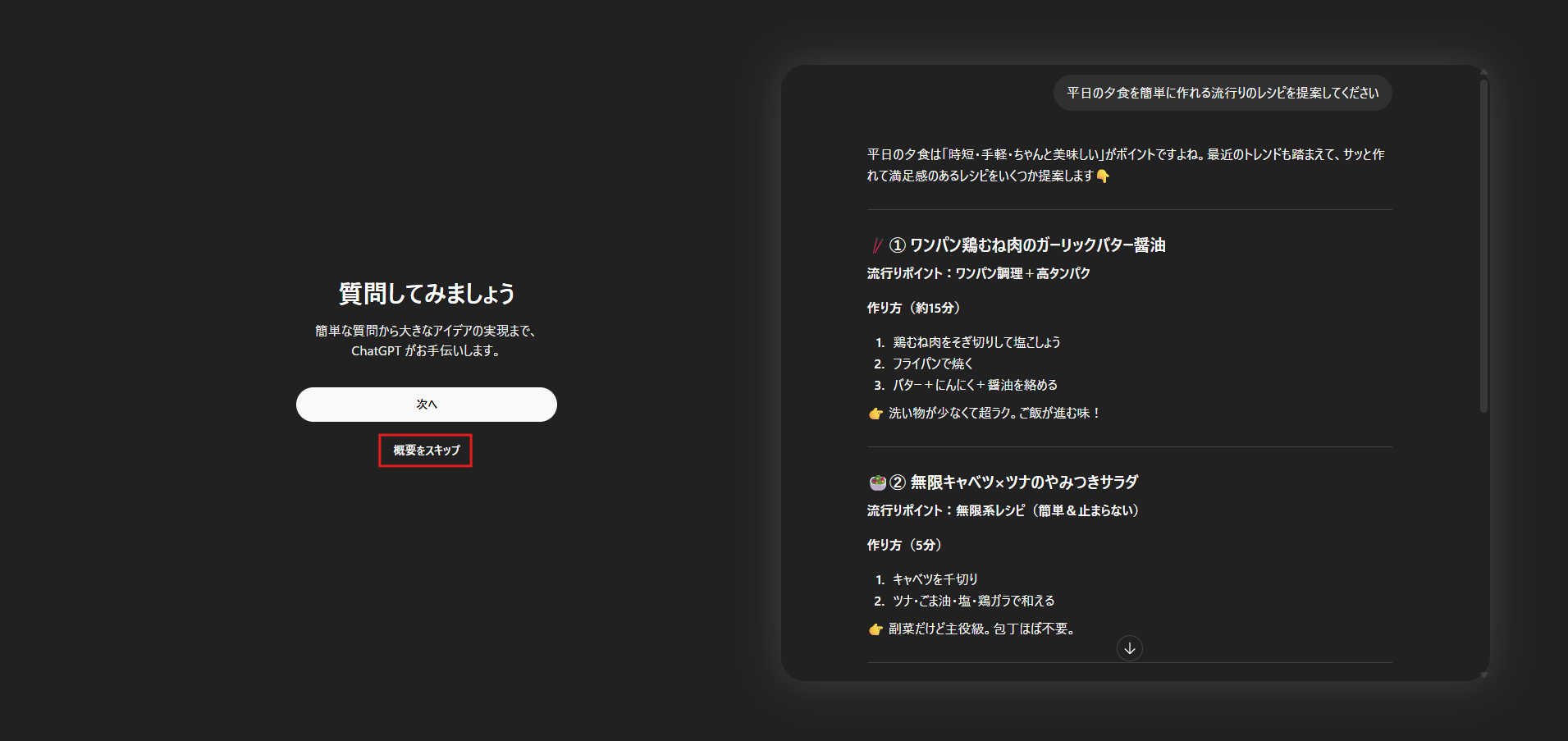Click the 流行りポイント：ワンパン調理＋高タンパク line
This screenshot has height=741, width=1568.
point(978,273)
